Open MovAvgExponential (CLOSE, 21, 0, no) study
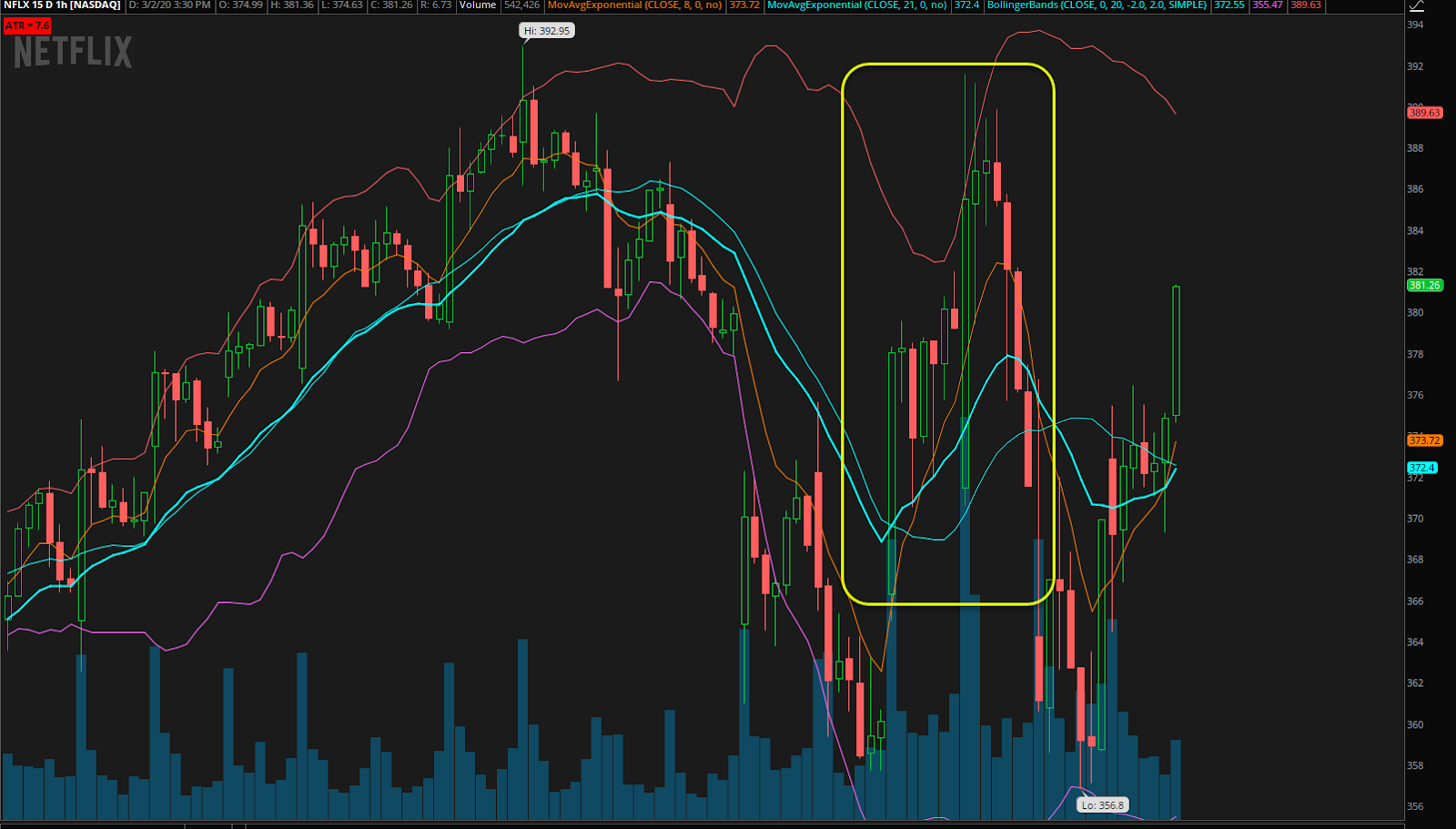This screenshot has width=1456, height=829. [x=857, y=5]
